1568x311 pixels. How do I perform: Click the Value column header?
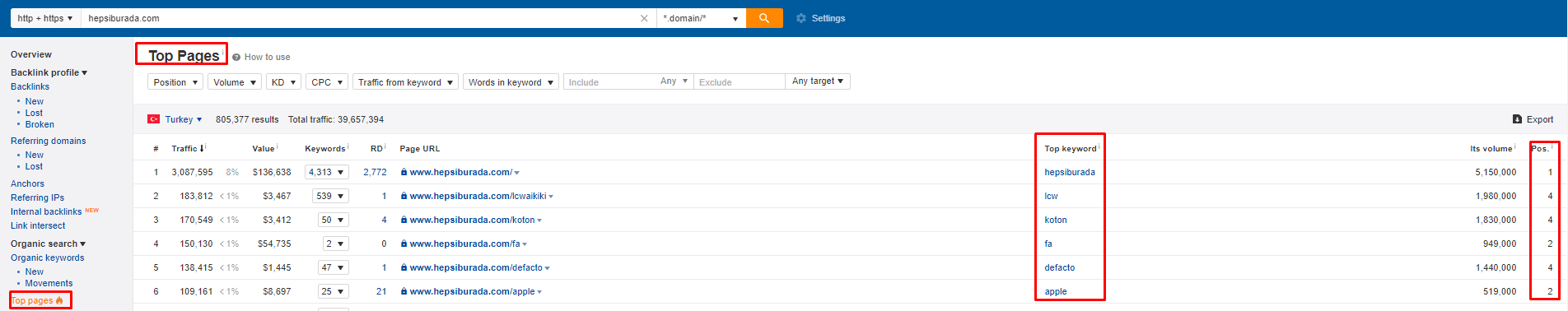(x=264, y=149)
